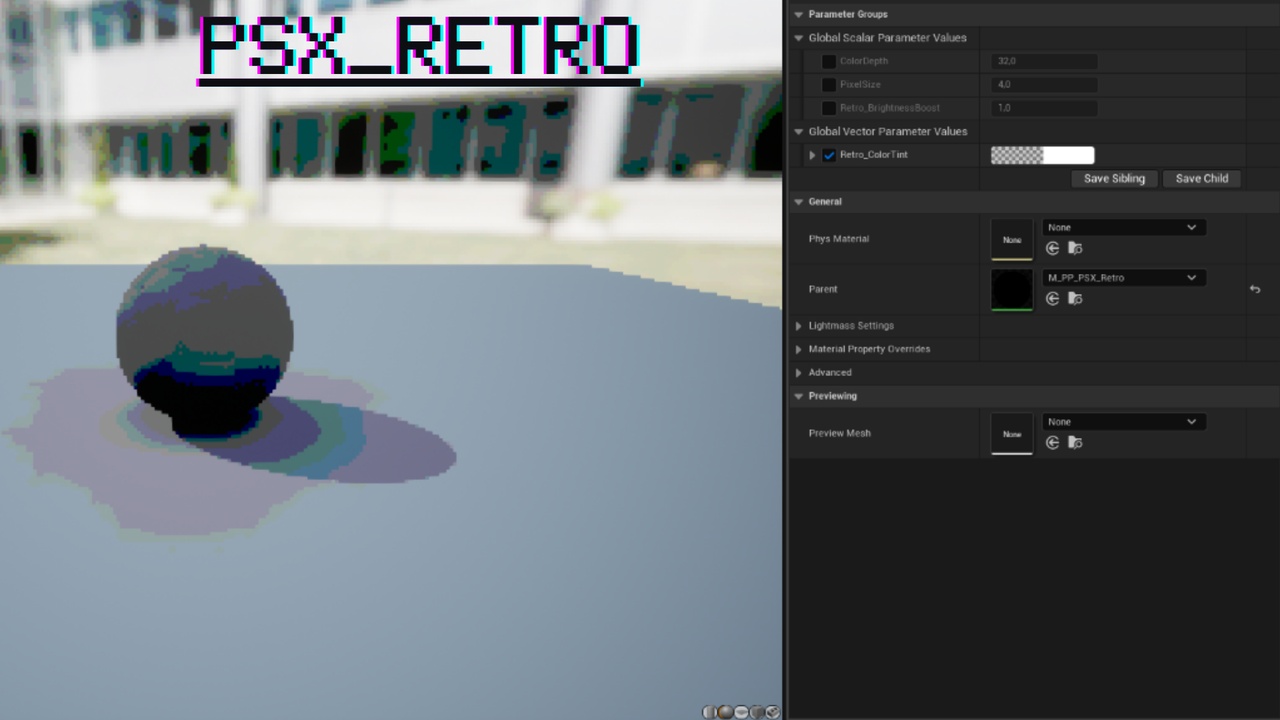1280x720 pixels.
Task: Choose the custom preview mesh icon
Action: (x=773, y=712)
